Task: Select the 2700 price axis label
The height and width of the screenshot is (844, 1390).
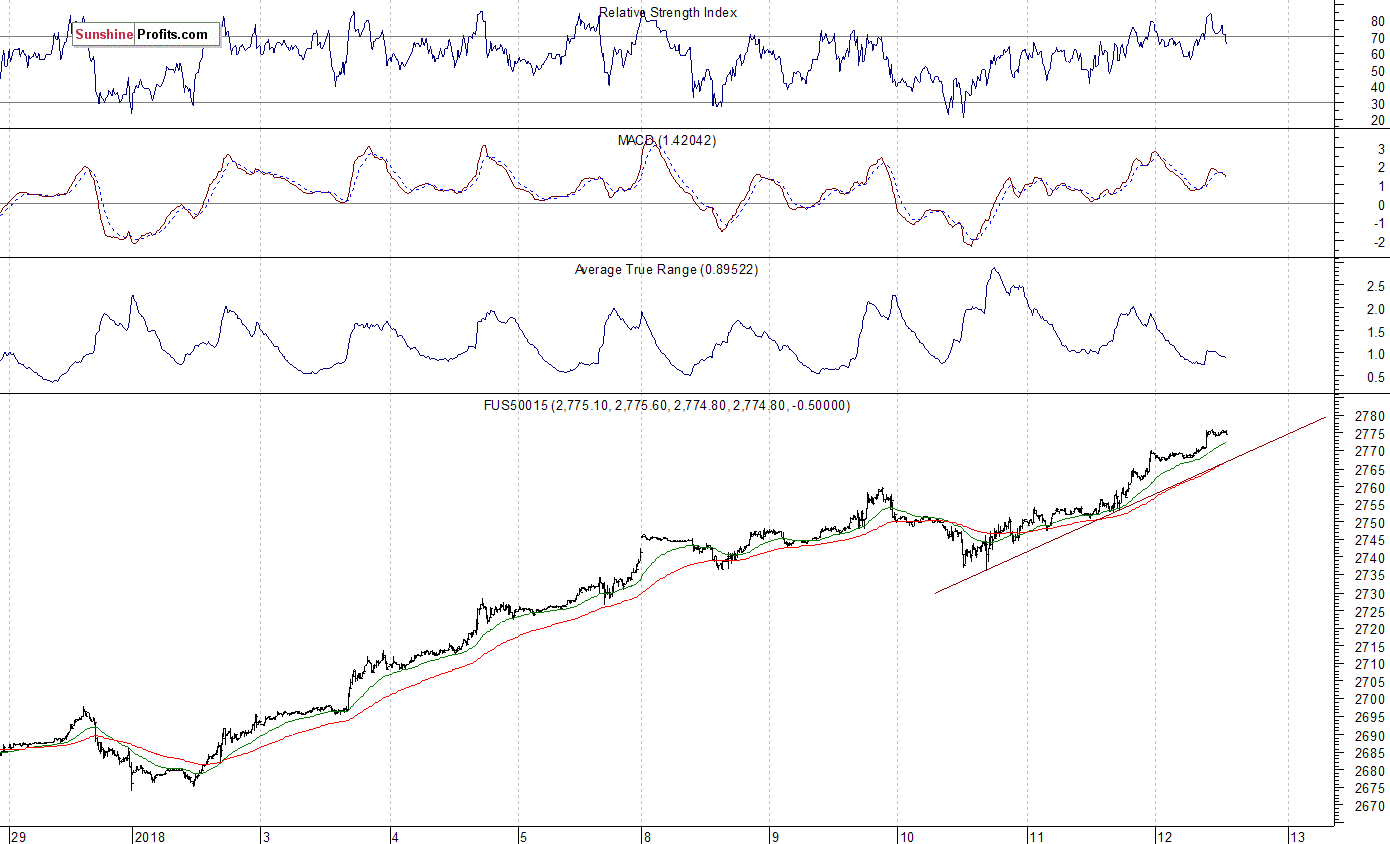Action: (1370, 700)
